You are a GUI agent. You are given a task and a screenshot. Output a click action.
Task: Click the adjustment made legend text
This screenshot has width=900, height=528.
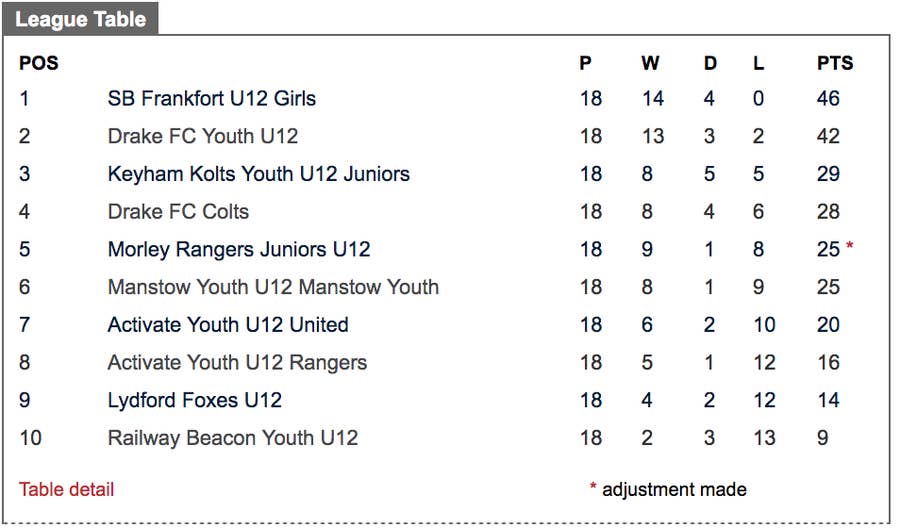point(673,489)
